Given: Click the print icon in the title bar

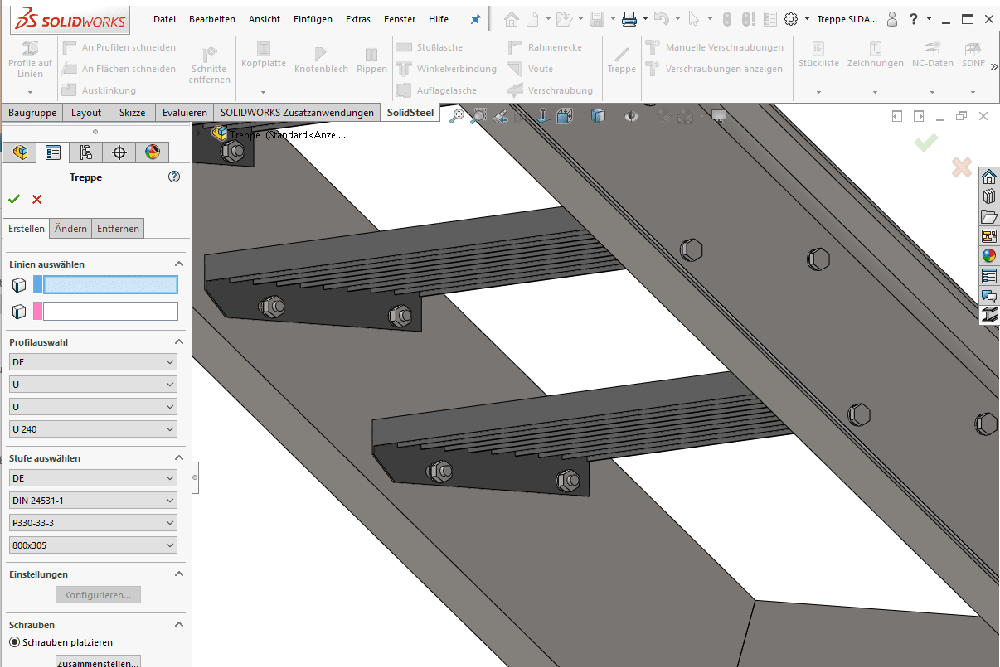Looking at the screenshot, I should (x=629, y=19).
